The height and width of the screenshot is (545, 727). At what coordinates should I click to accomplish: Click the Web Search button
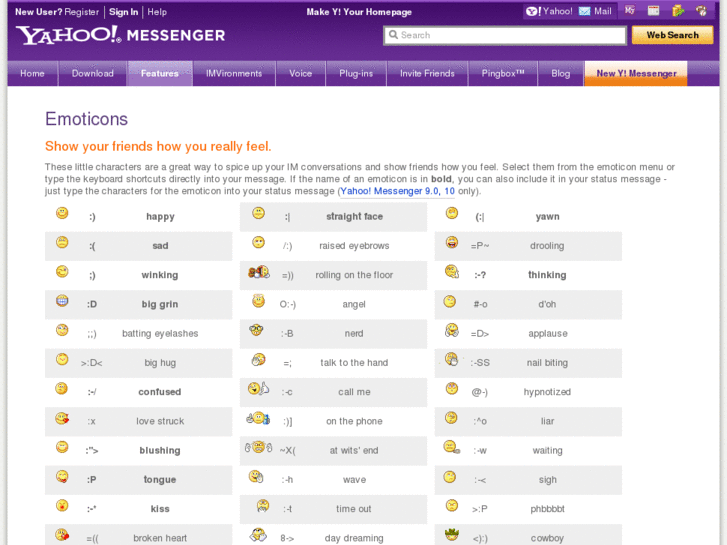pos(672,35)
